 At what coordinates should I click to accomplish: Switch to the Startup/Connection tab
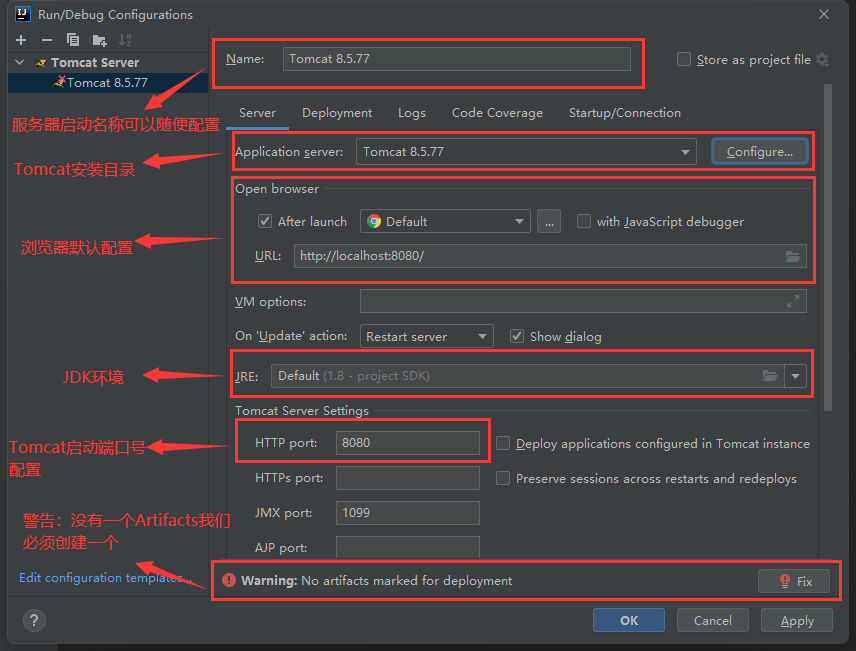625,113
